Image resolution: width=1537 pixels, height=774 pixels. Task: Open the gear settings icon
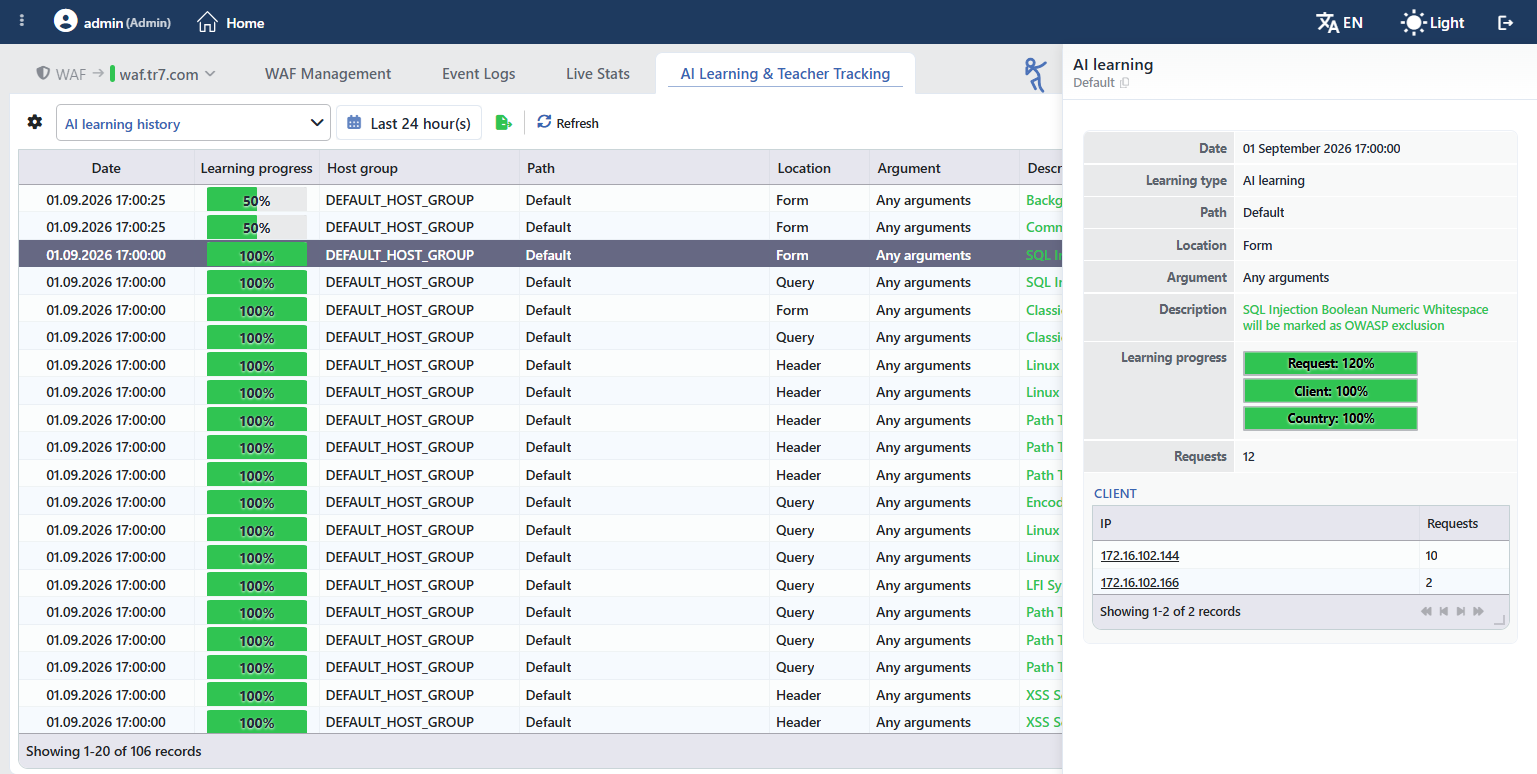pyautogui.click(x=35, y=122)
